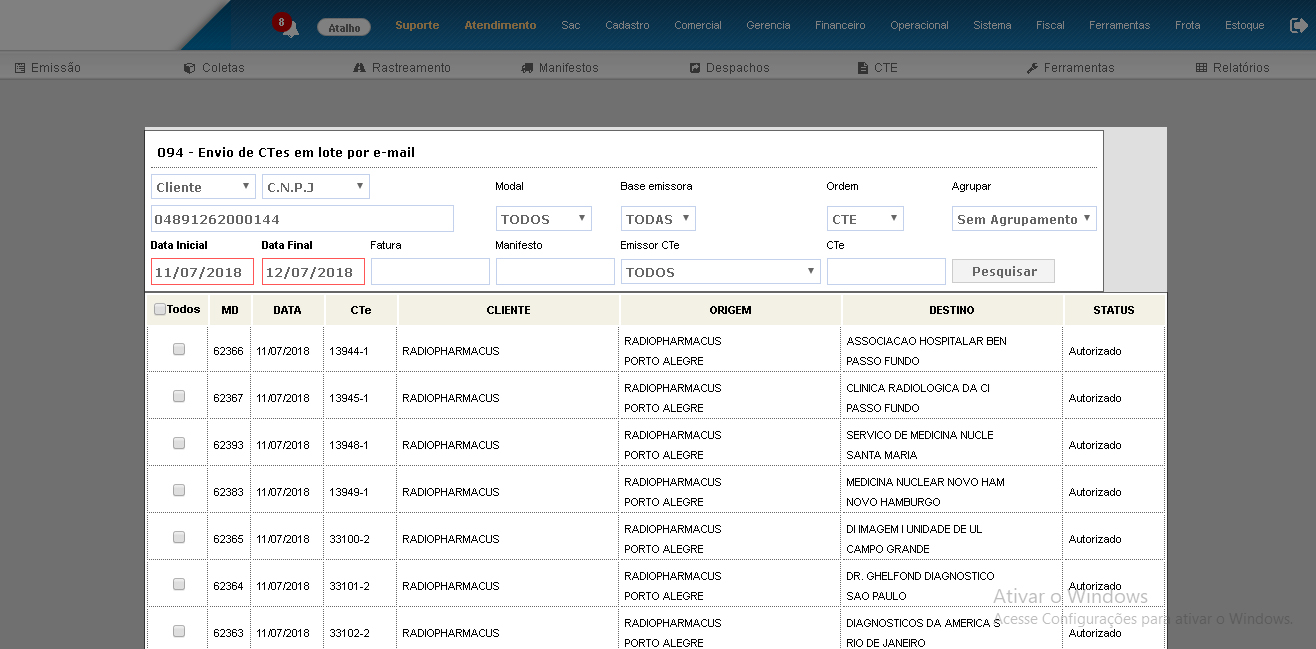Image resolution: width=1316 pixels, height=649 pixels.
Task: Click the Data Inicial date field
Action: (x=202, y=272)
